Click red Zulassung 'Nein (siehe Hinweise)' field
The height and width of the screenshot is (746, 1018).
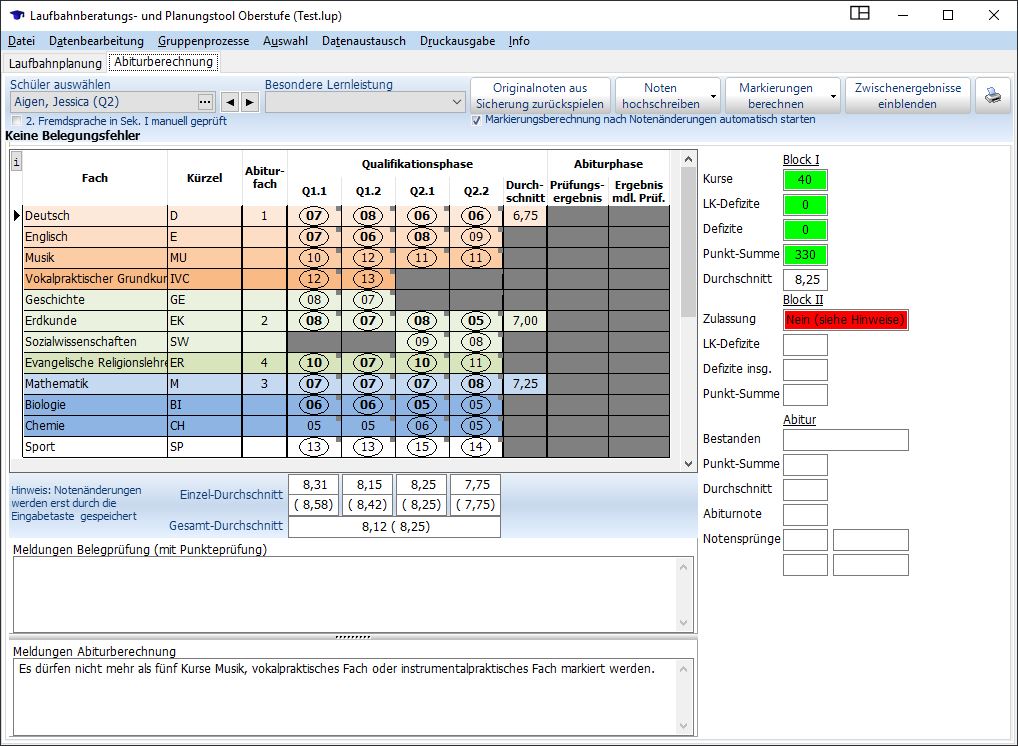click(845, 319)
